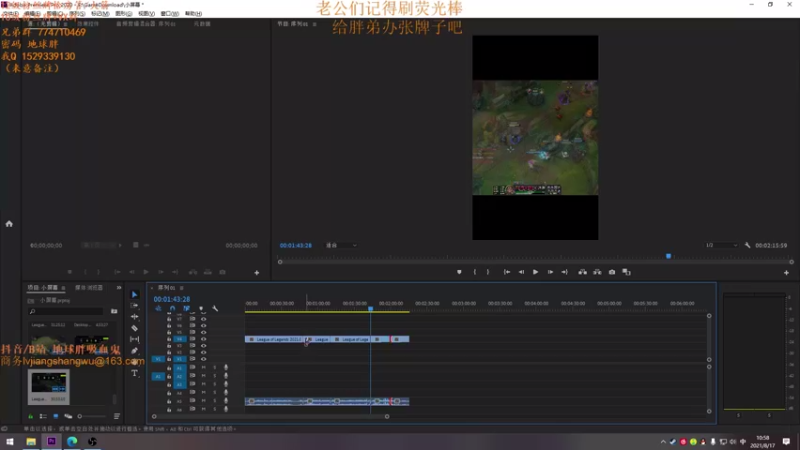Open the Edit menu
This screenshot has height=450, width=800.
click(32, 14)
